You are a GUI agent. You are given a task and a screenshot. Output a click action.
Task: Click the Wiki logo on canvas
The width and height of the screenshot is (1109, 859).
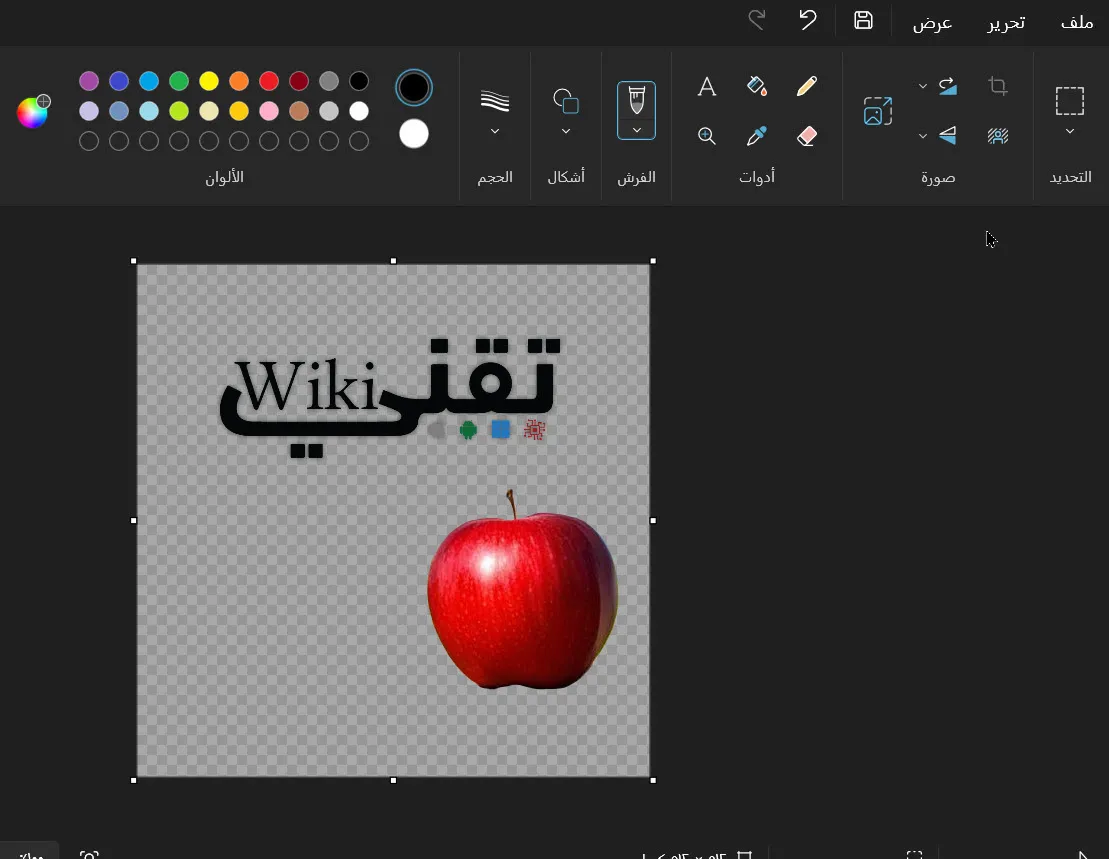tap(390, 398)
